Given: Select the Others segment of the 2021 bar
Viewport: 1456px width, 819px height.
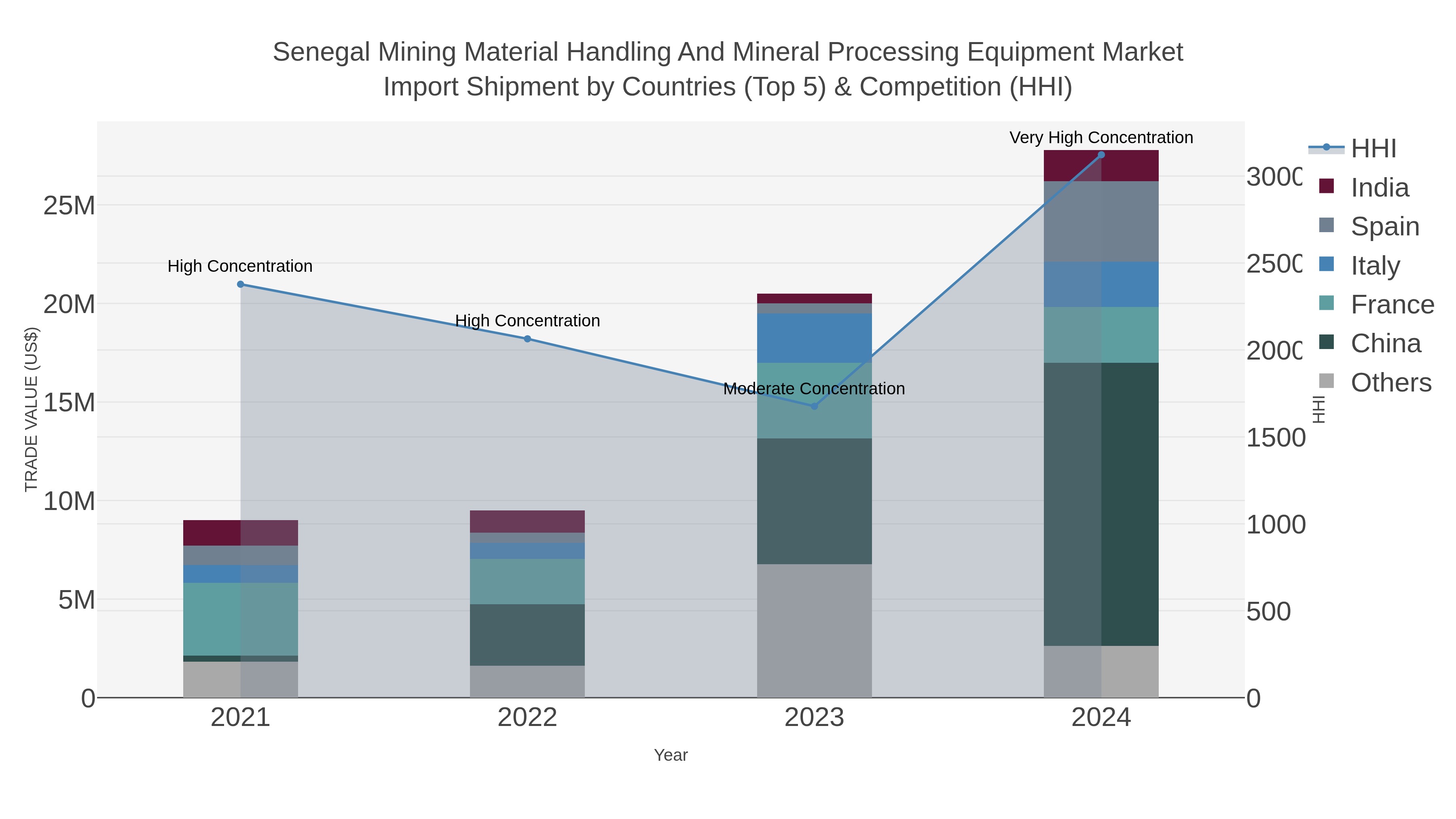Looking at the screenshot, I should tap(240, 679).
